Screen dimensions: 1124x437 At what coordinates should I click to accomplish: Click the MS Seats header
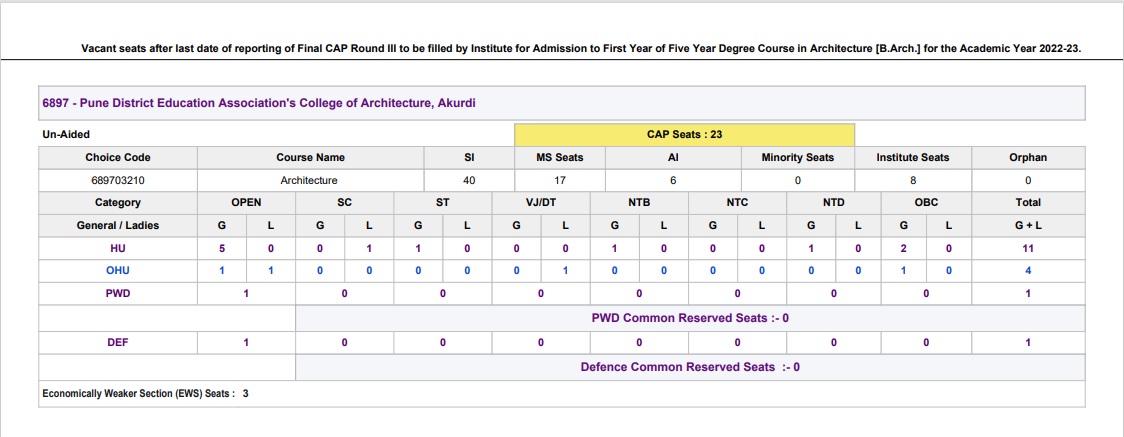pos(560,158)
